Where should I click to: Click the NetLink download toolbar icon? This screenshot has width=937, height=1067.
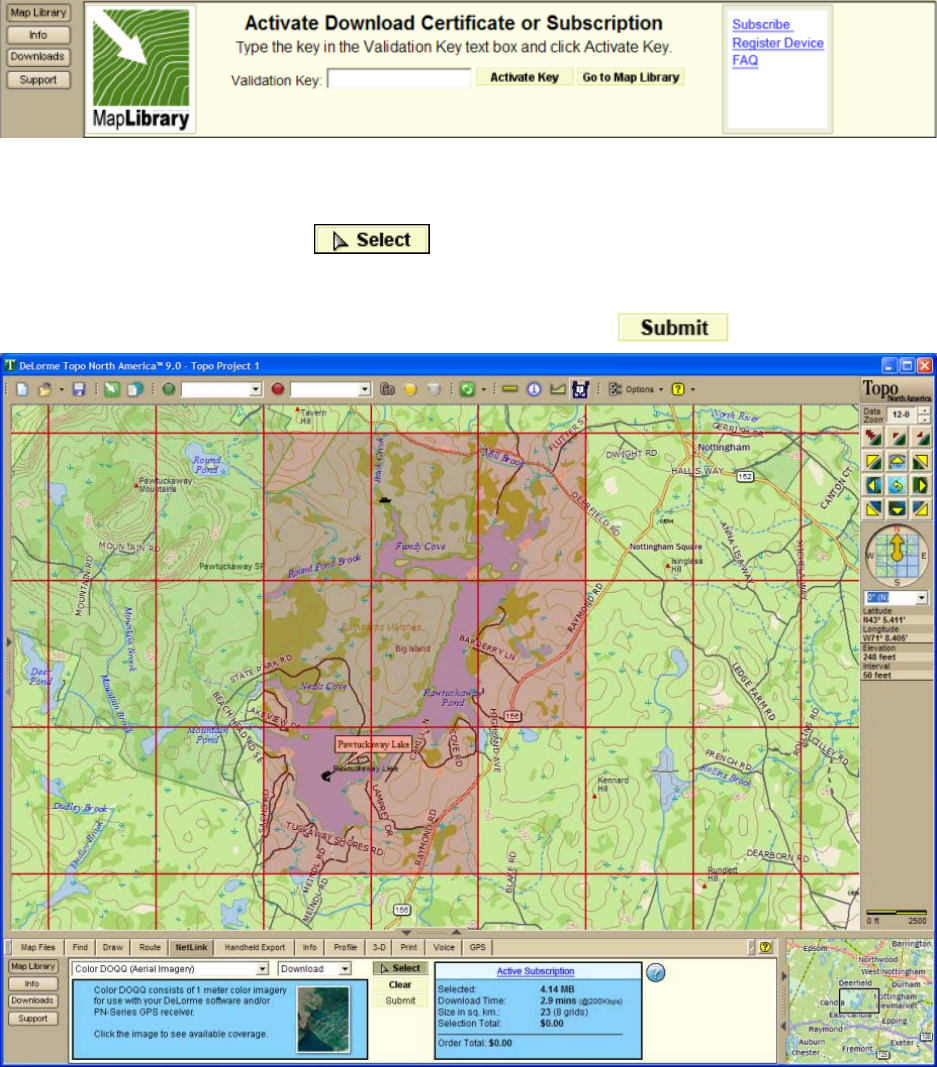pyautogui.click(x=580, y=389)
